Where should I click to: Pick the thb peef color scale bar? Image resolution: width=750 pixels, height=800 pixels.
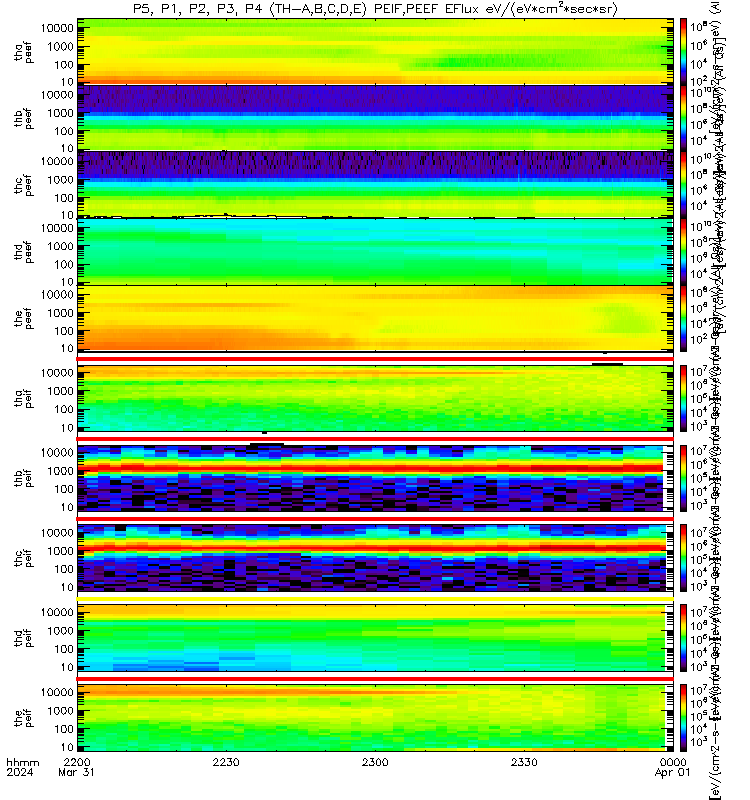[x=683, y=118]
